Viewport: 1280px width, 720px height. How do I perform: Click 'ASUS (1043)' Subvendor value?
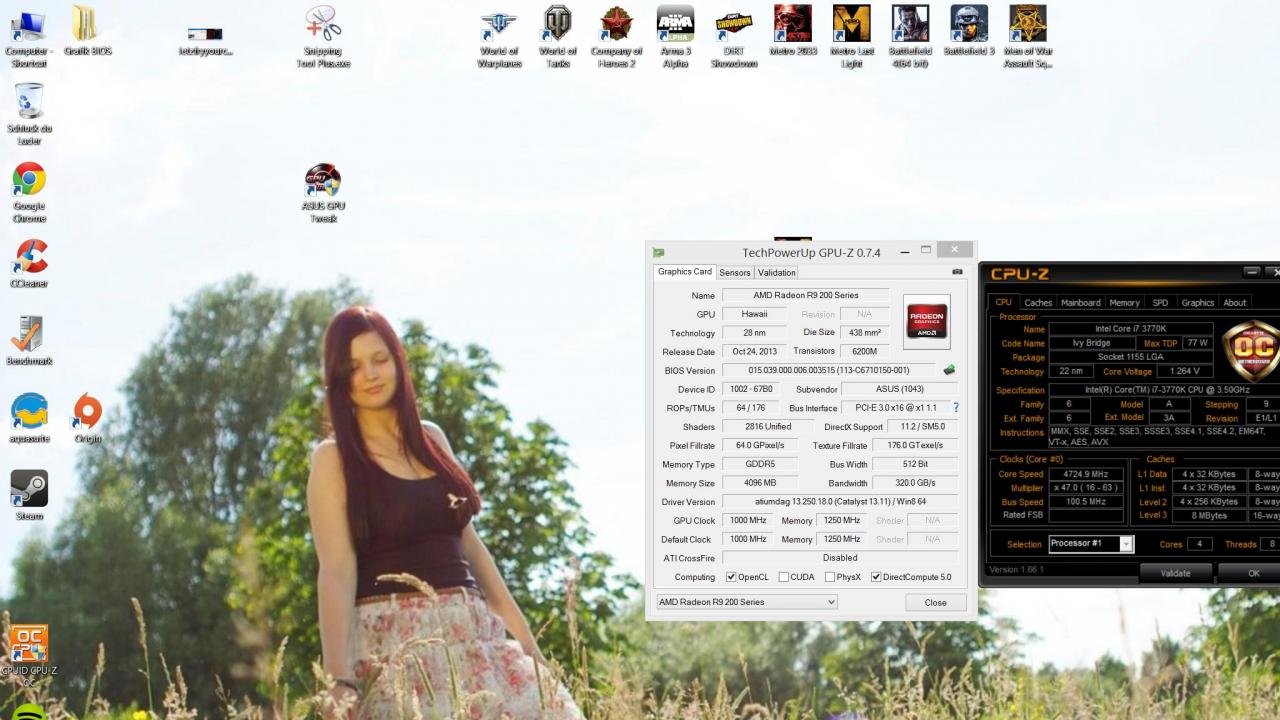click(x=899, y=389)
